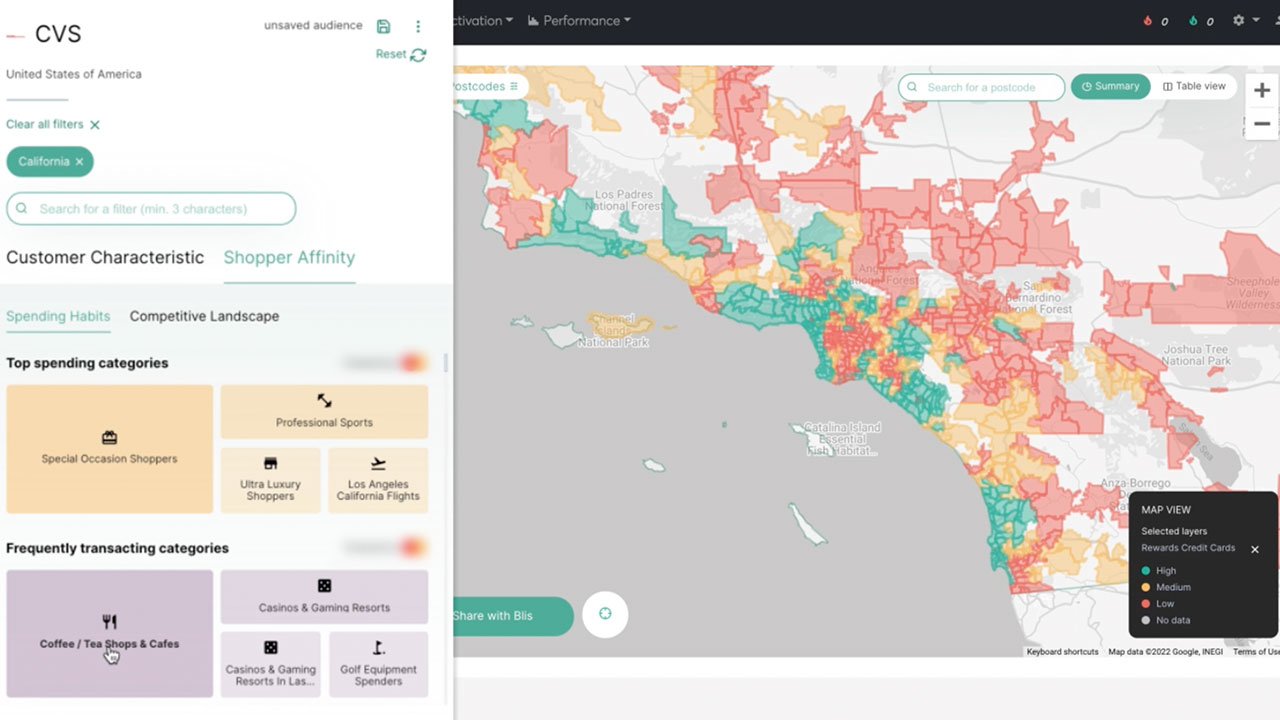Image resolution: width=1280 pixels, height=720 pixels.
Task: Remove the California filter chip
Action: (x=79, y=161)
